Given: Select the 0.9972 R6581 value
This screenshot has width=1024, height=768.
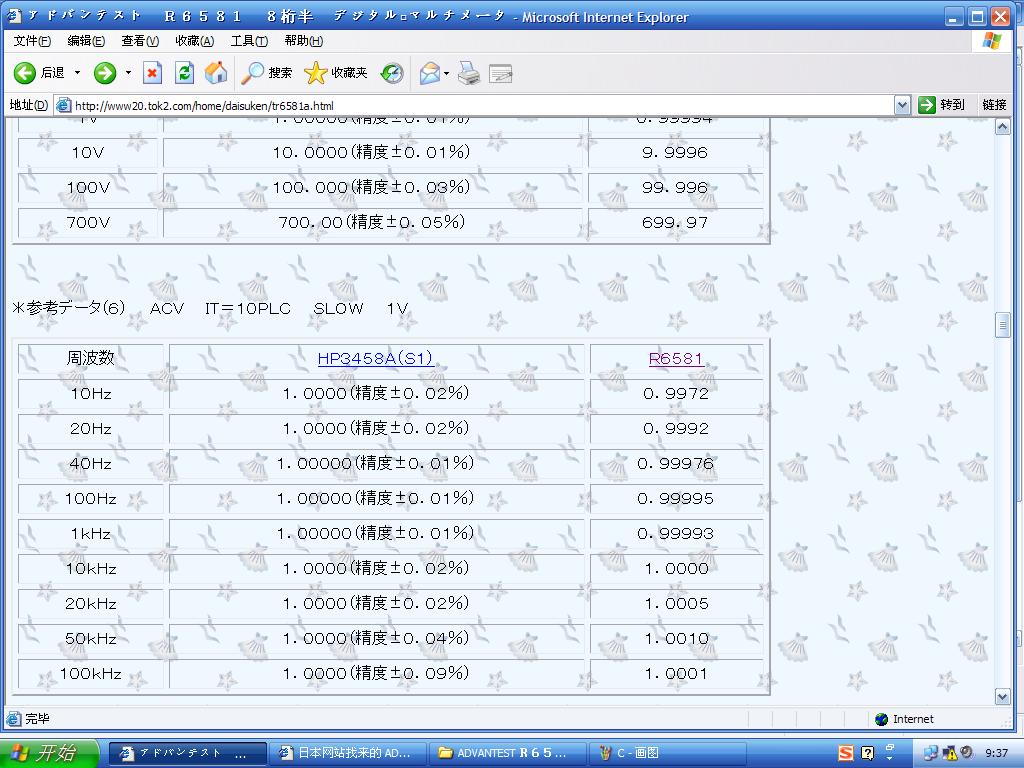Looking at the screenshot, I should (676, 393).
